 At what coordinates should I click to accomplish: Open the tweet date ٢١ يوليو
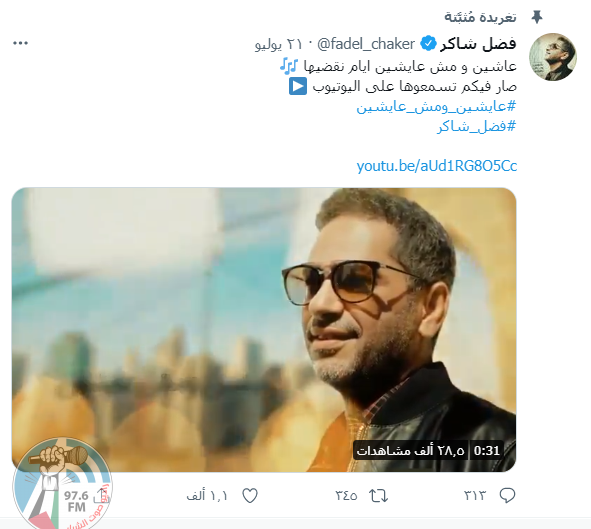point(278,44)
